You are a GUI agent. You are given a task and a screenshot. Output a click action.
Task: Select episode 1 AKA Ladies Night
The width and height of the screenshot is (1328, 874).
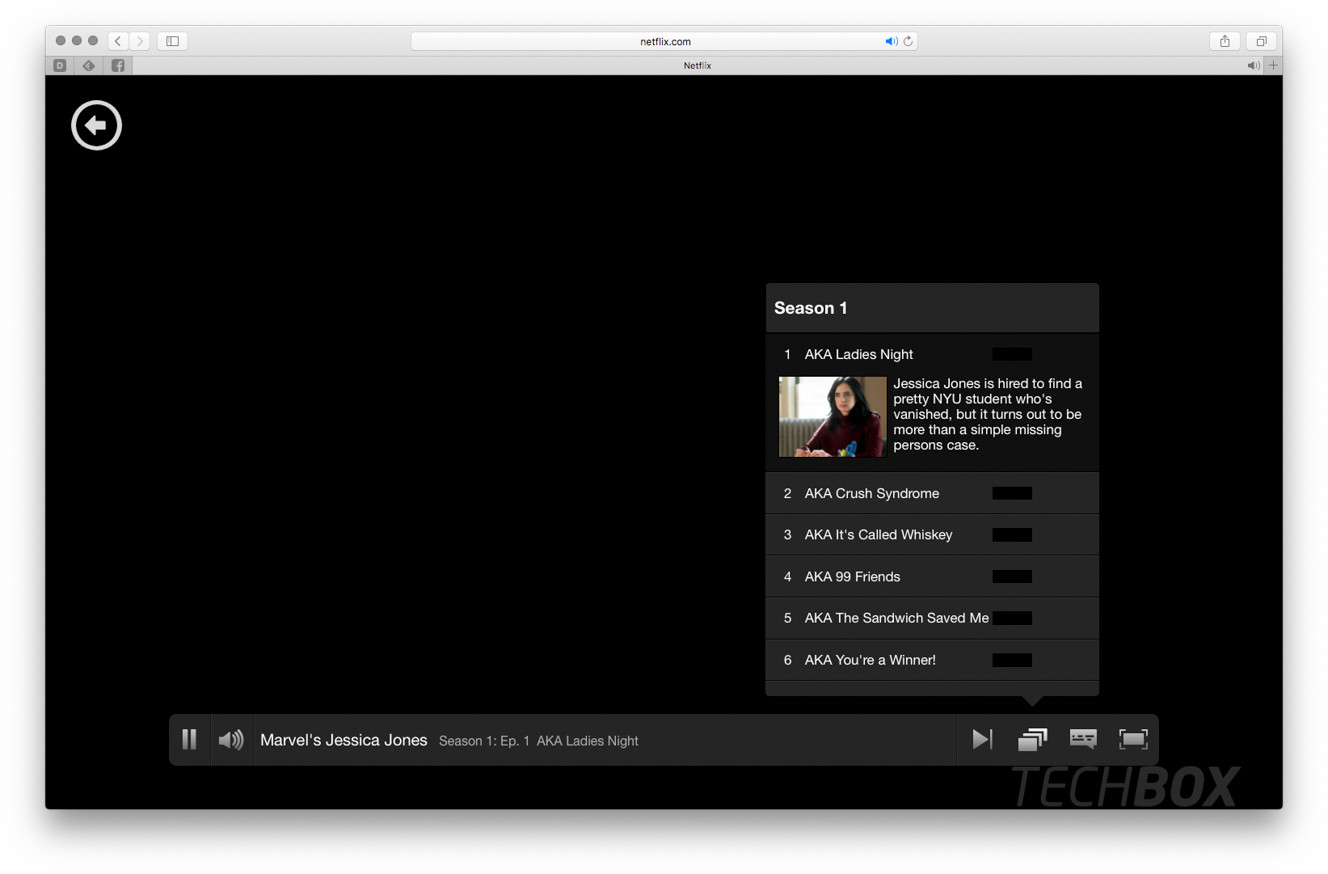tap(932, 354)
